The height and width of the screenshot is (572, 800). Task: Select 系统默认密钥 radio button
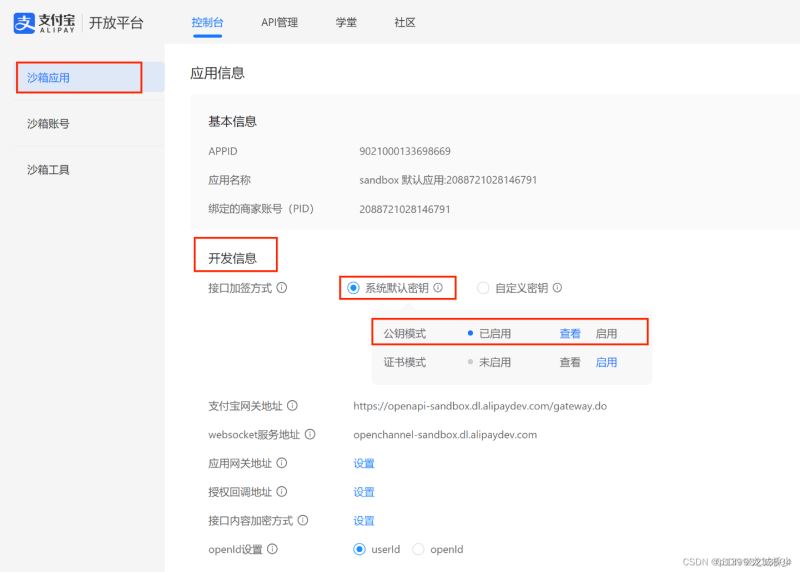(353, 288)
